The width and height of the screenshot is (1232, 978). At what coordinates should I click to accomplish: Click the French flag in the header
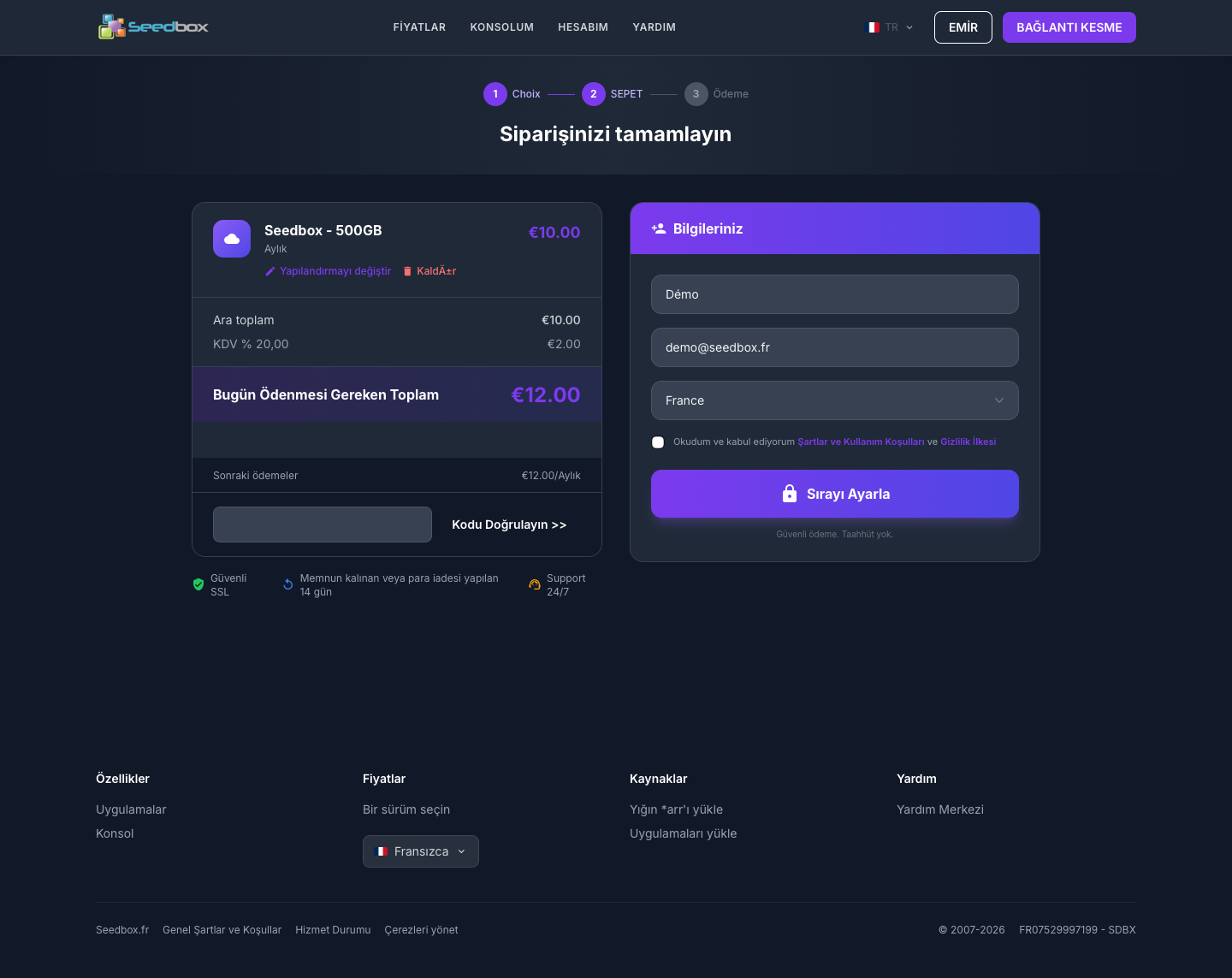(874, 27)
